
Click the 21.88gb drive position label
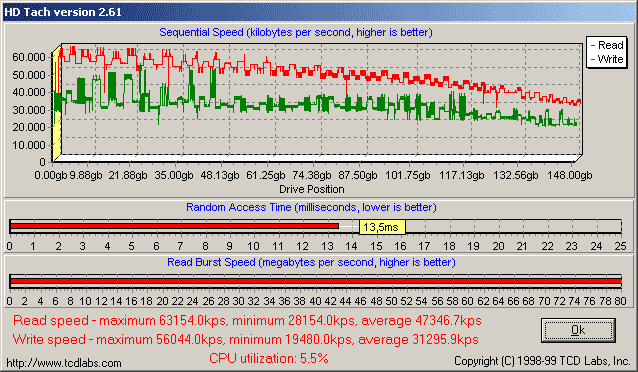coord(128,175)
